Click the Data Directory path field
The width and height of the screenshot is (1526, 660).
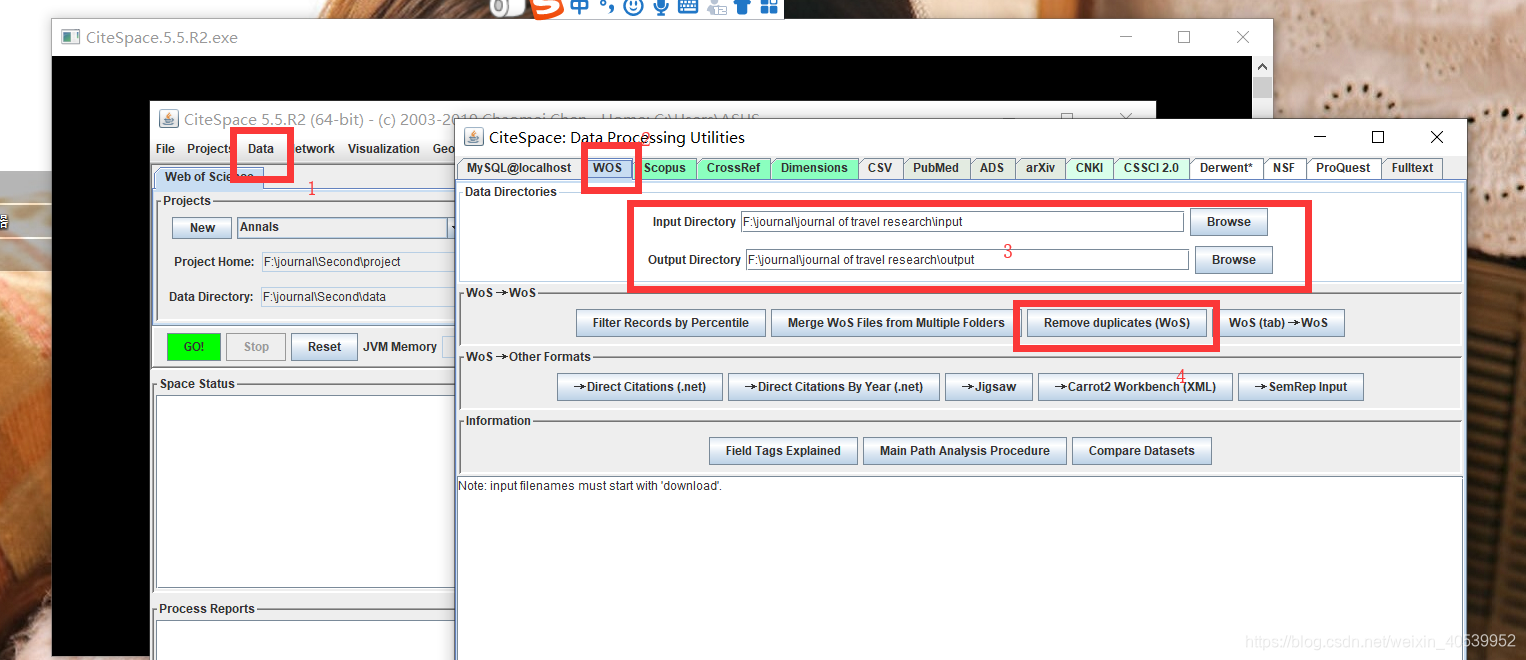coord(358,297)
